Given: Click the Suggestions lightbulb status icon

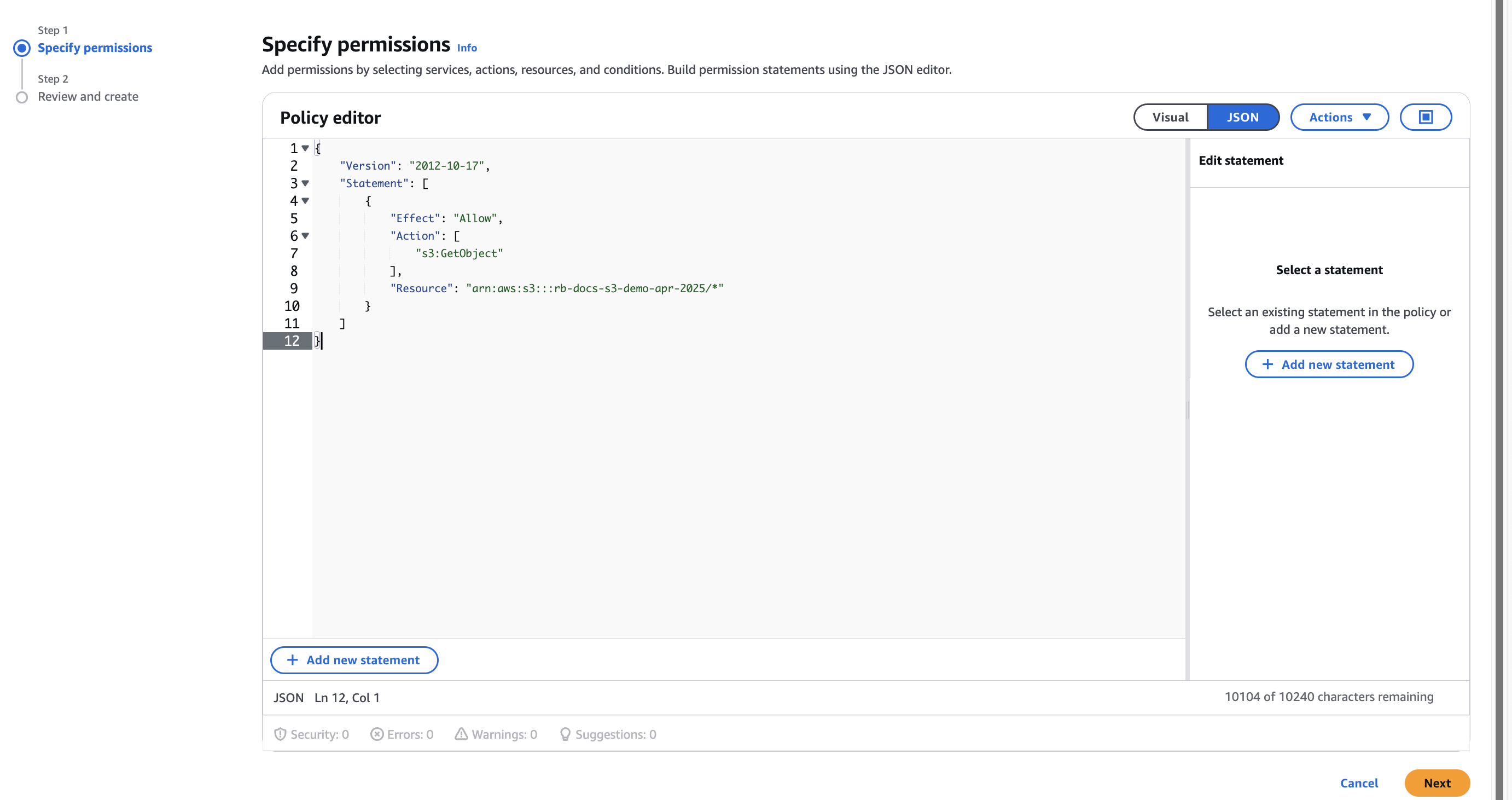Looking at the screenshot, I should coord(565,734).
